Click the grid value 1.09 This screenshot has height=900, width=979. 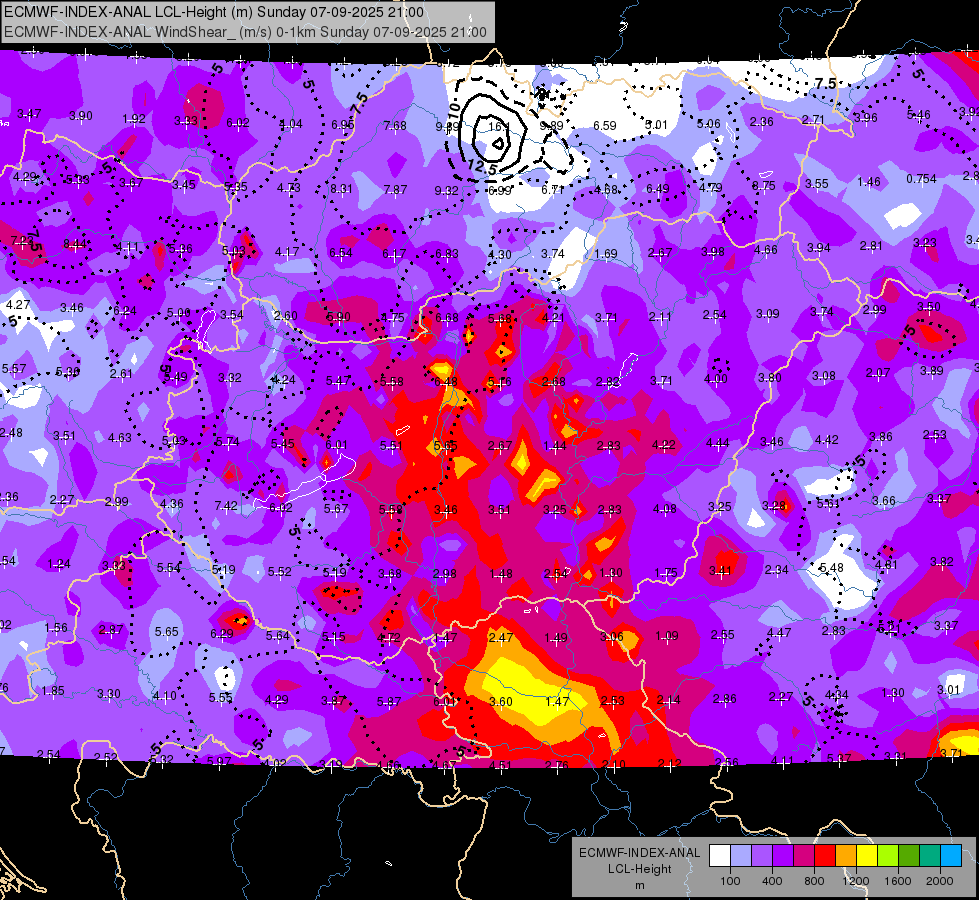click(x=666, y=636)
